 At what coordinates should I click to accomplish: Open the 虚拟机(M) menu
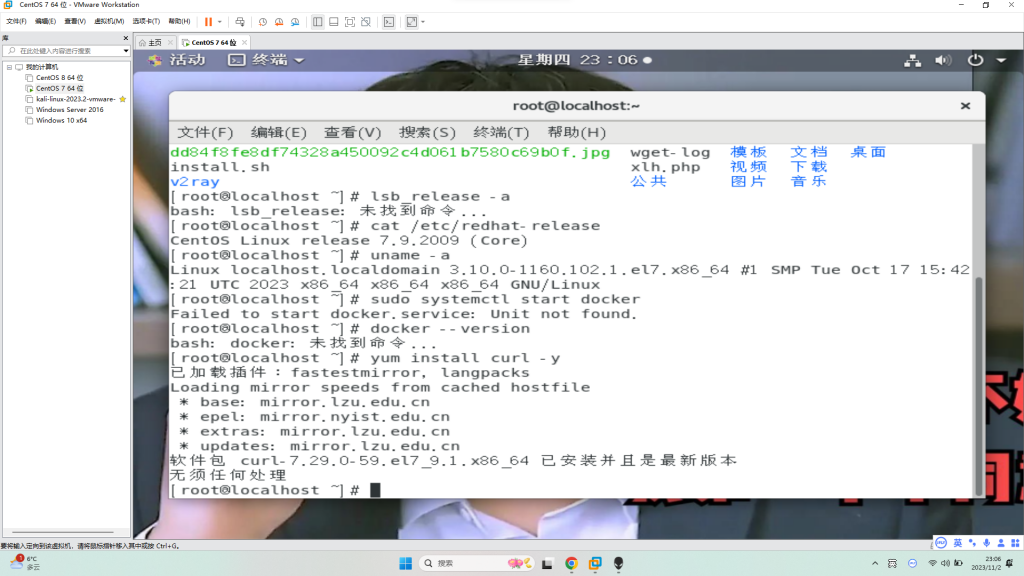click(x=109, y=21)
